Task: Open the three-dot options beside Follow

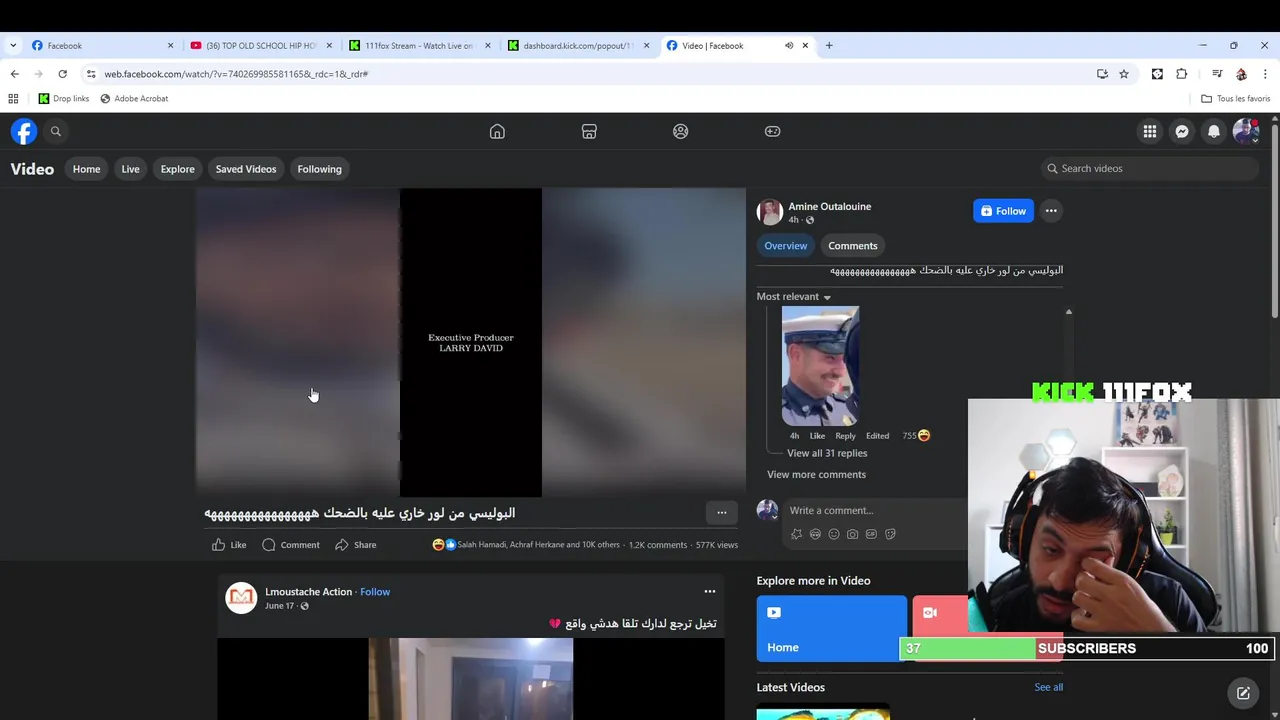Action: 1051,211
